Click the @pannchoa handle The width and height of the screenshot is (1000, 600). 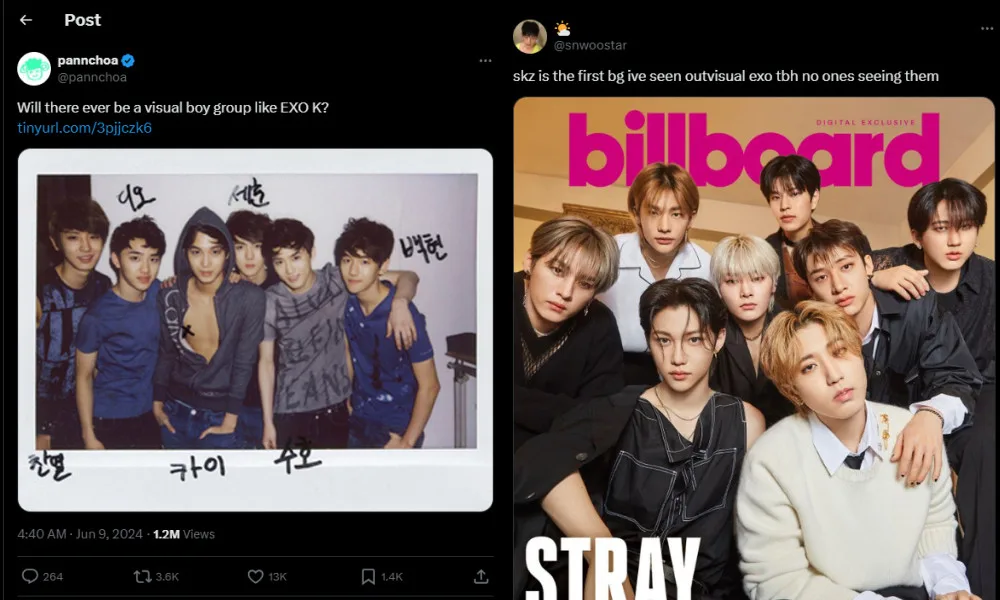coord(92,77)
